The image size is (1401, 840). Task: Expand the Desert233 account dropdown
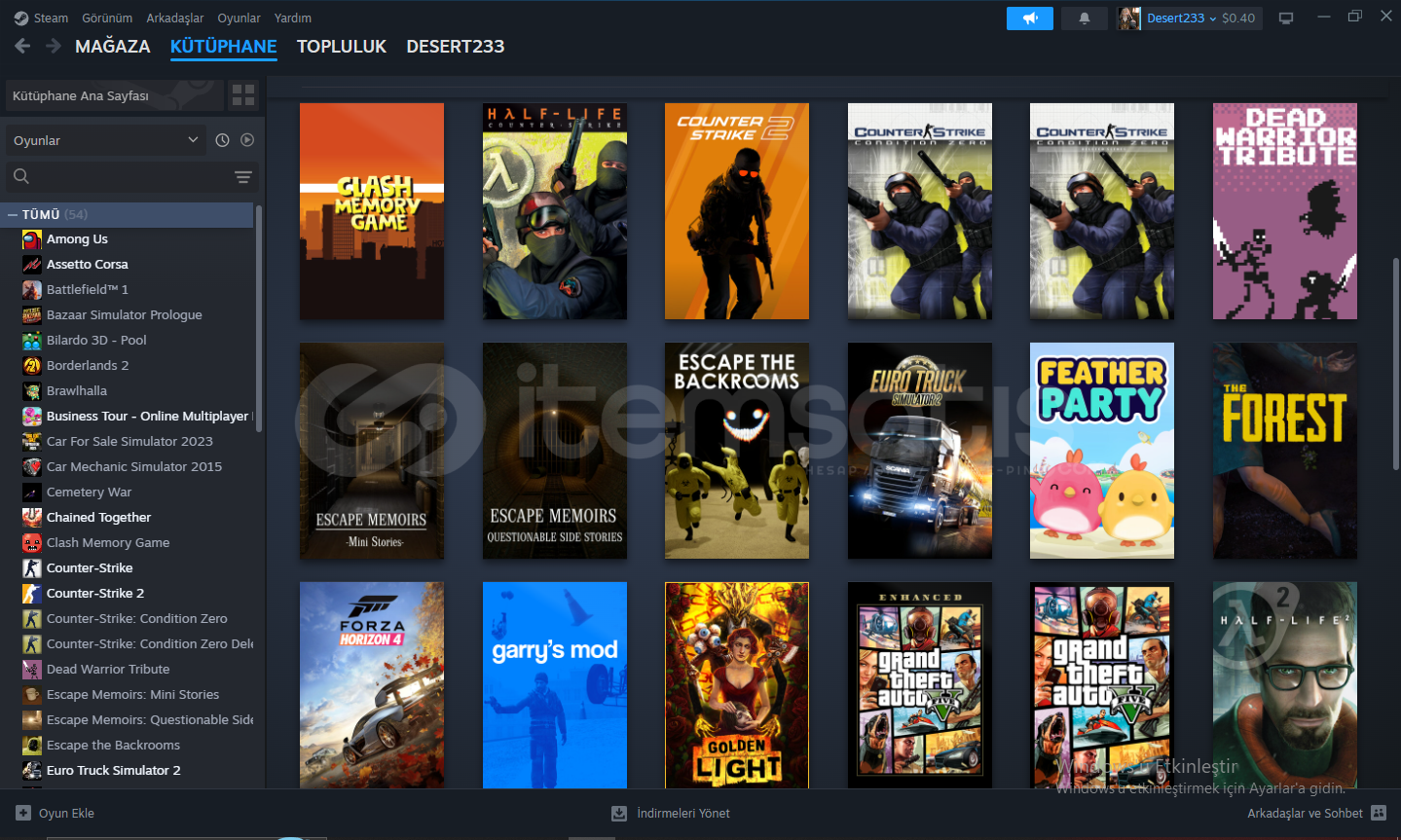pos(1212,18)
